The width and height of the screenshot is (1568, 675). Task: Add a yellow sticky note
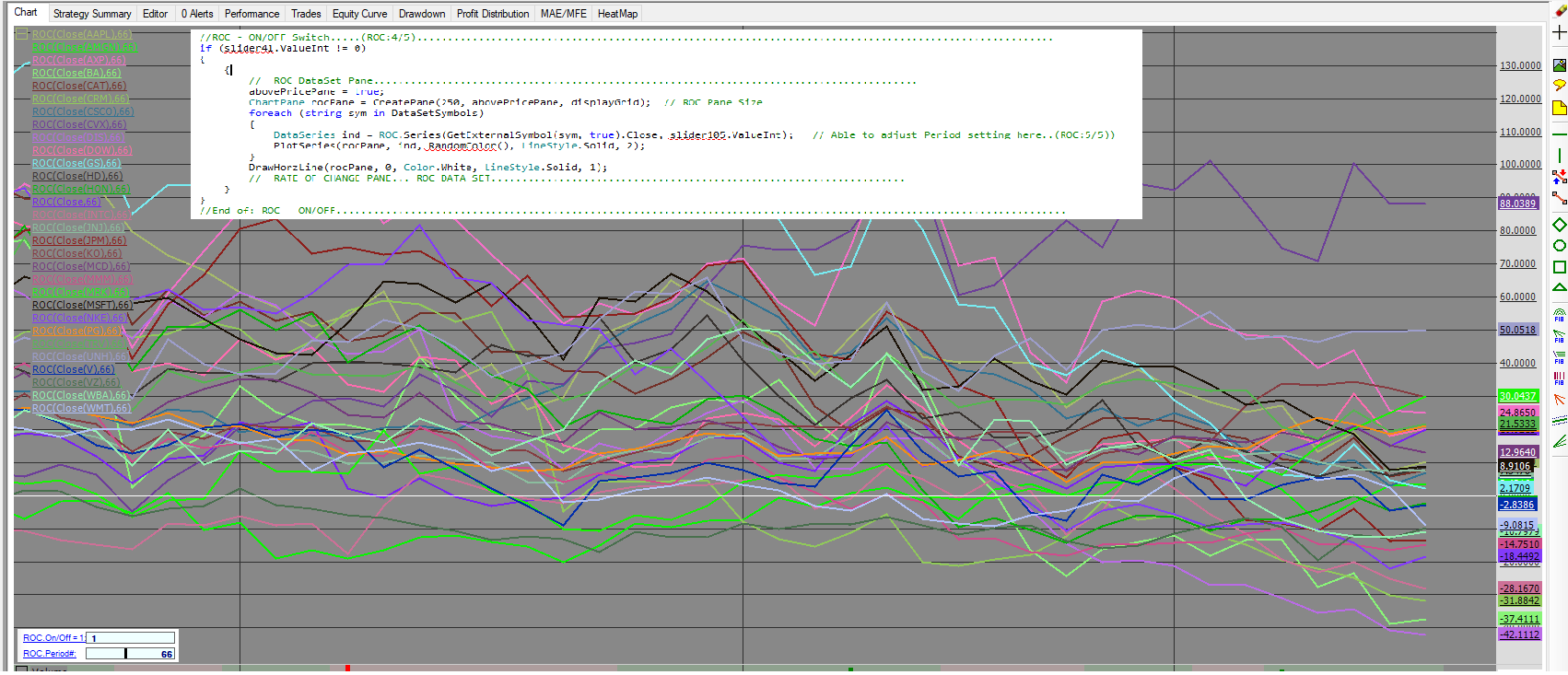(1559, 108)
